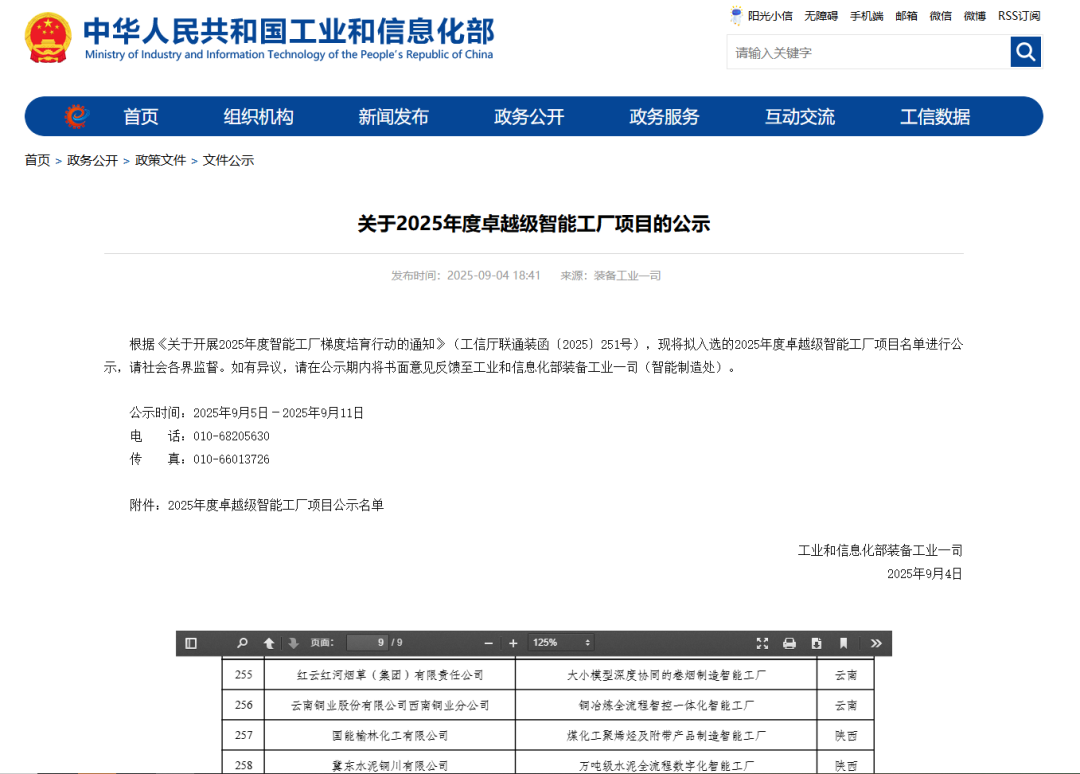Screen dimensions: 1080x774
Task: Open the 125% zoom dropdown
Action: pyautogui.click(x=561, y=642)
